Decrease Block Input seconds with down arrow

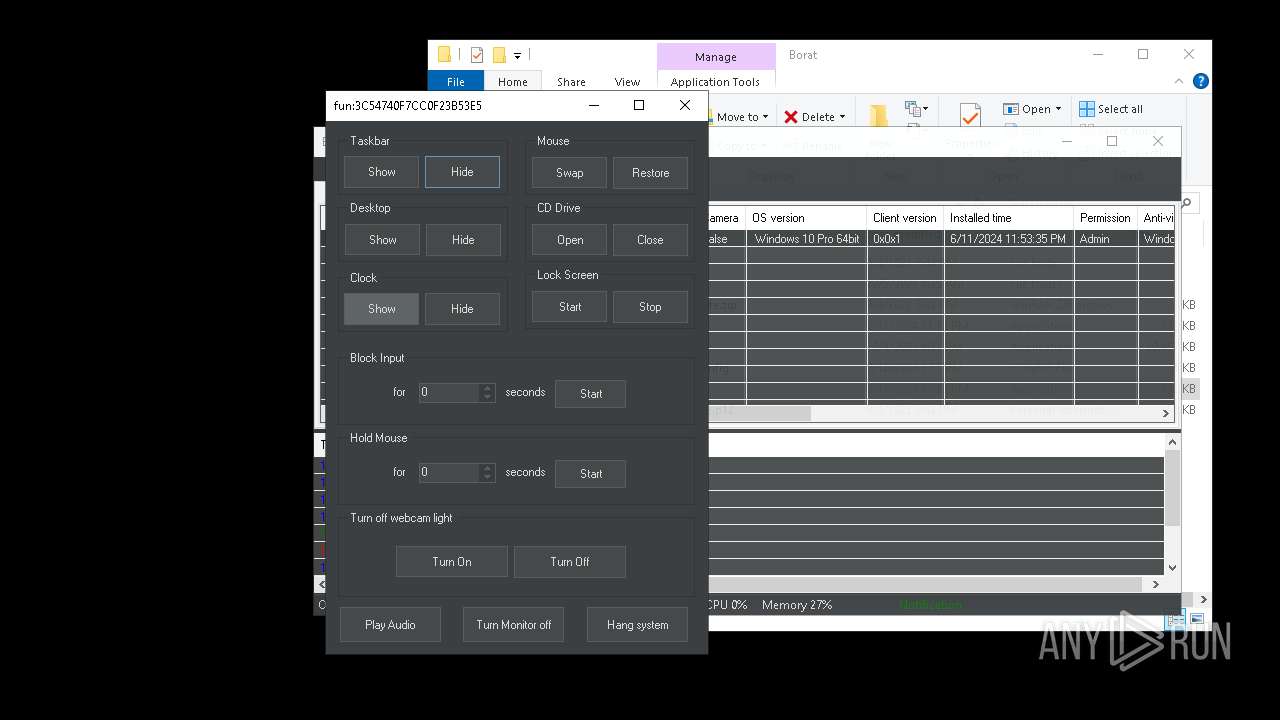(x=487, y=397)
